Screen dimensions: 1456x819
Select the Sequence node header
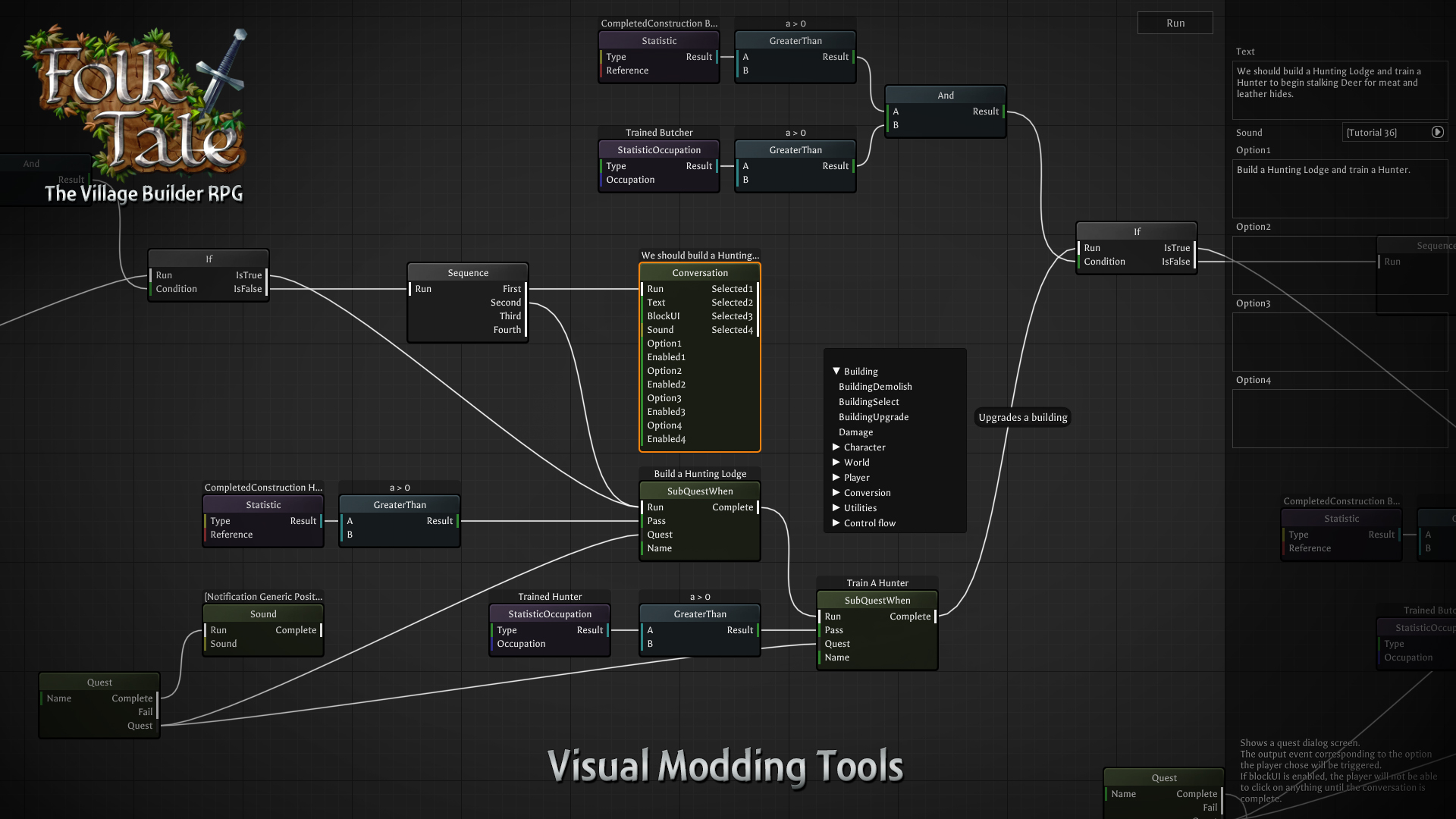[x=468, y=272]
